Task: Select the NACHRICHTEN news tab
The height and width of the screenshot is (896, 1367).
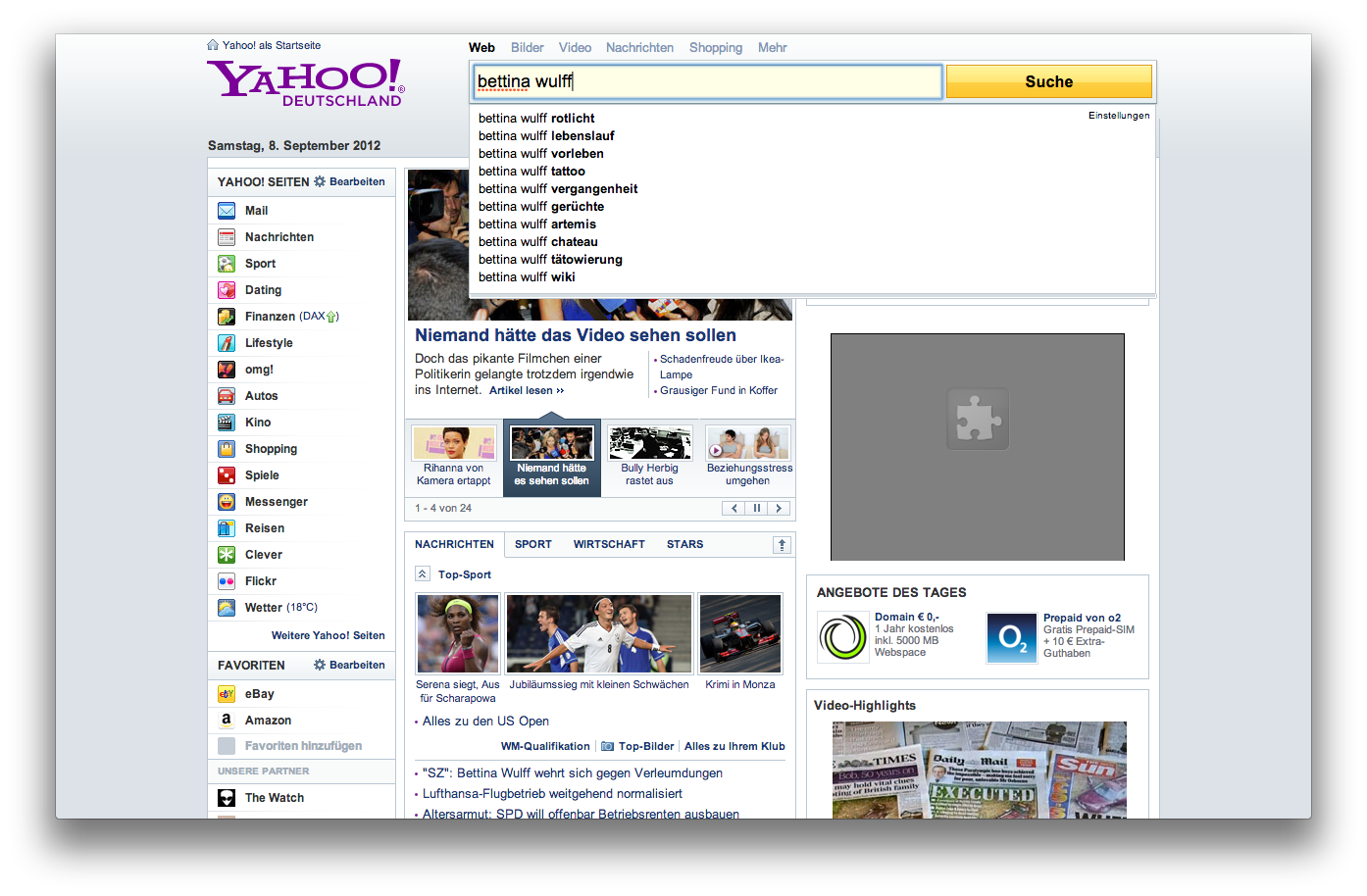Action: [x=455, y=545]
